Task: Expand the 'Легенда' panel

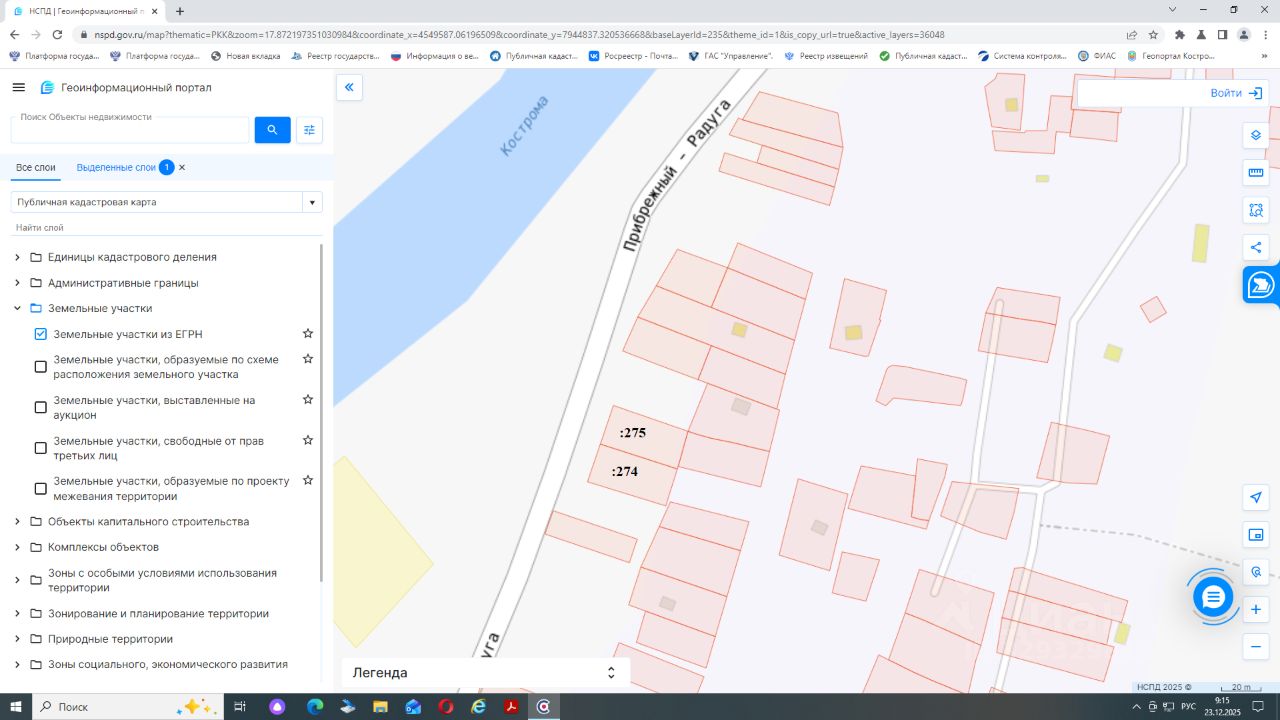Action: 486,673
